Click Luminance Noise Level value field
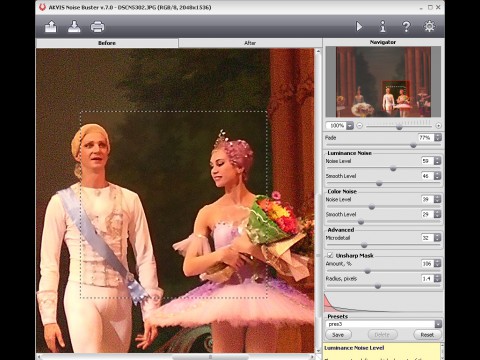Viewport: 480px width, 360px height. 427,161
